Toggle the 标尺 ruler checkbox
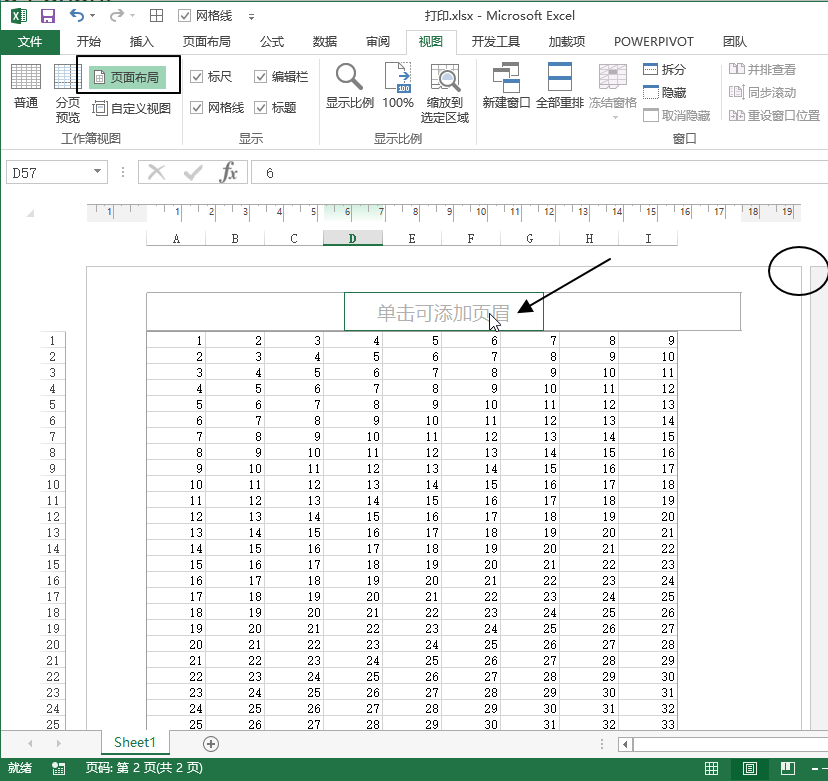Screen dimensions: 828x781 tap(197, 77)
